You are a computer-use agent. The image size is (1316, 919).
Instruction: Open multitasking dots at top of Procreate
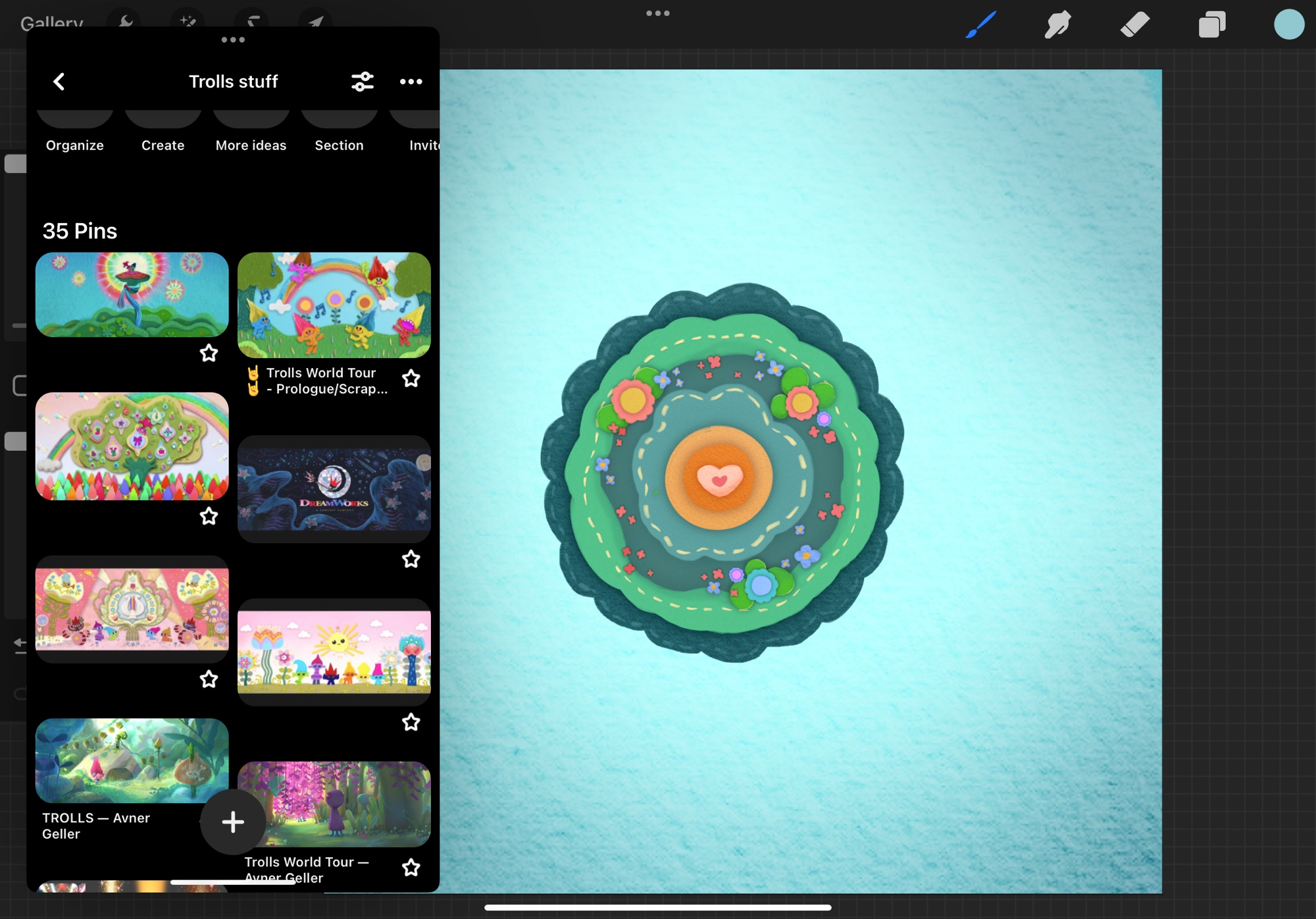657,13
